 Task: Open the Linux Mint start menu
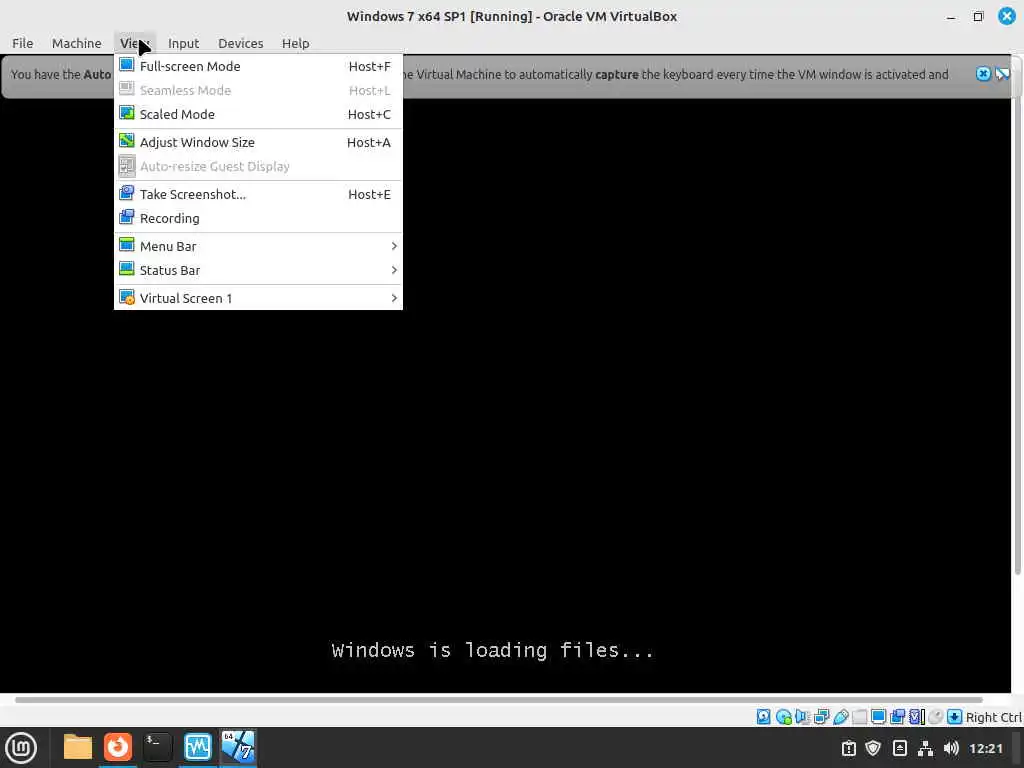click(21, 748)
